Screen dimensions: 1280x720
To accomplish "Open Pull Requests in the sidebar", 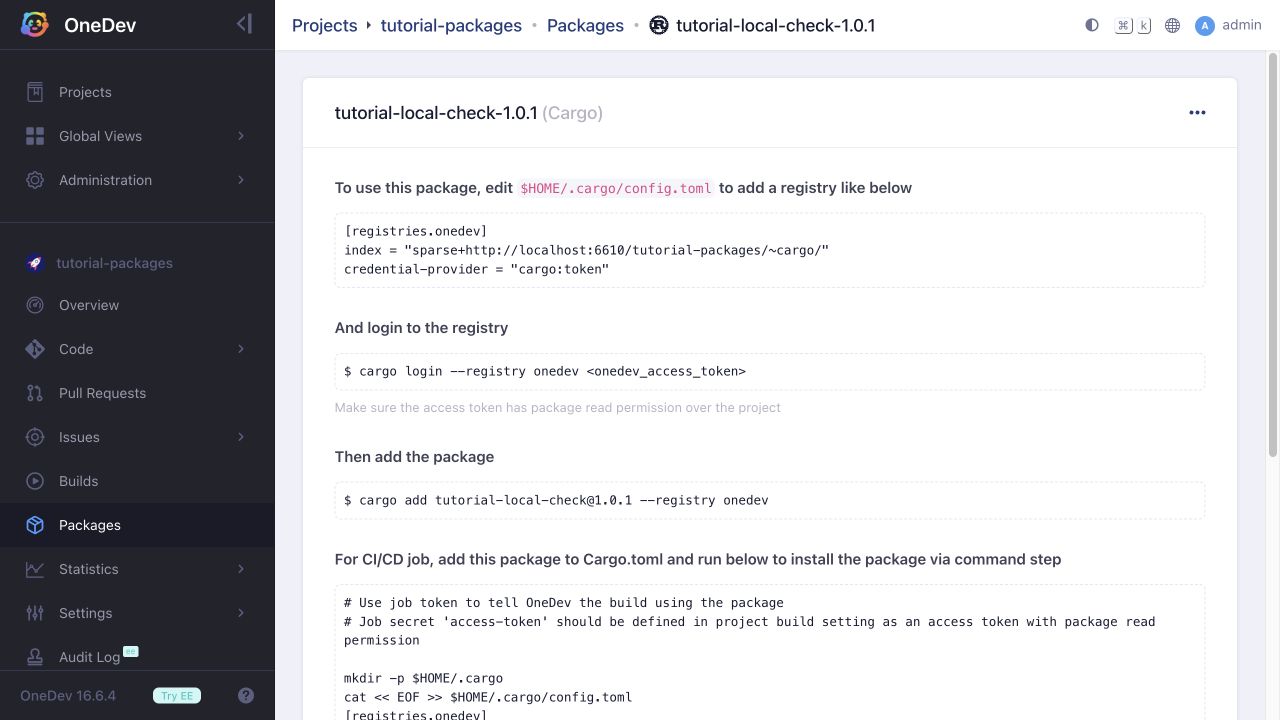I will [137, 393].
